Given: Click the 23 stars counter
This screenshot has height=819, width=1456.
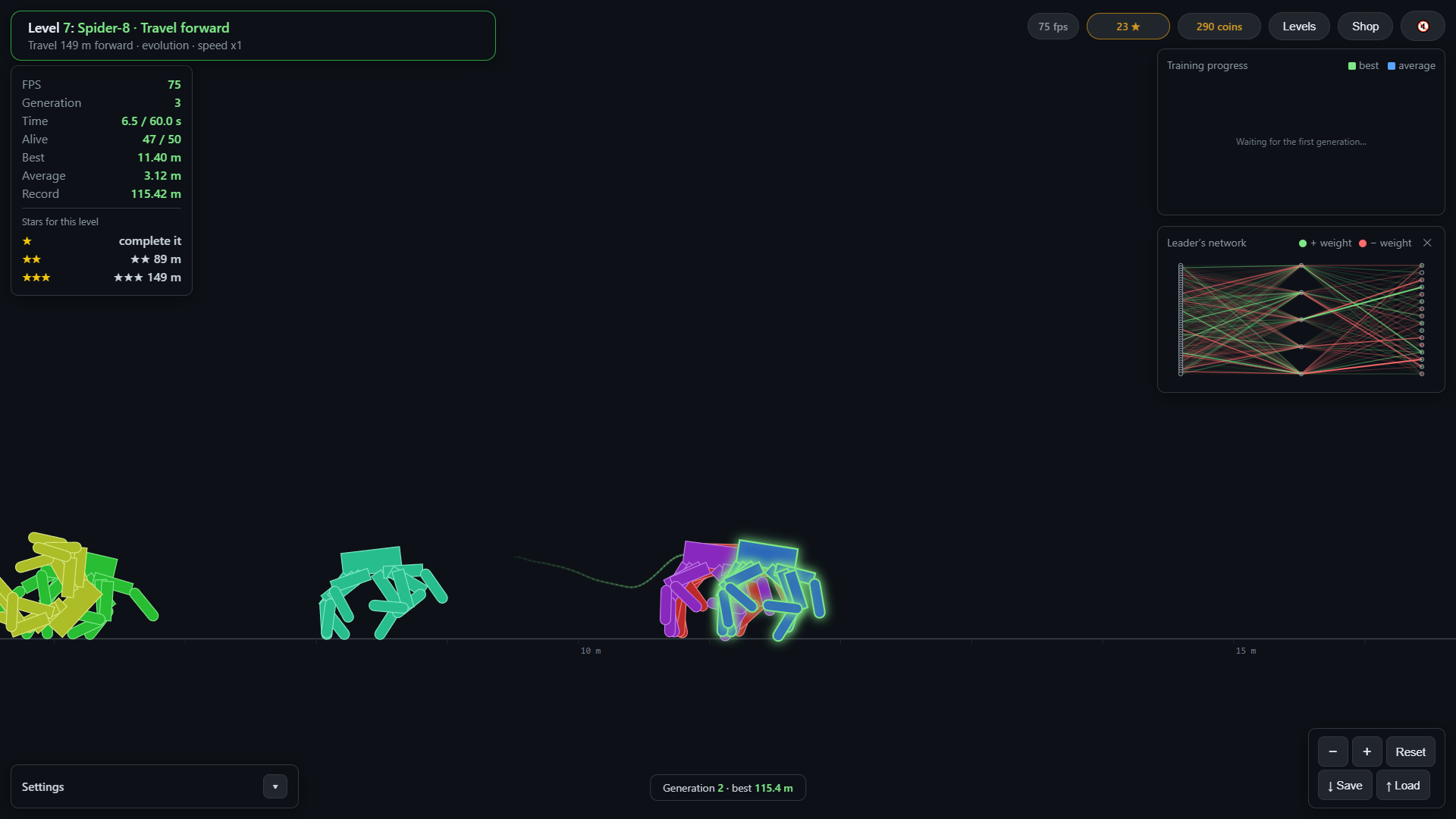Looking at the screenshot, I should 1128,27.
